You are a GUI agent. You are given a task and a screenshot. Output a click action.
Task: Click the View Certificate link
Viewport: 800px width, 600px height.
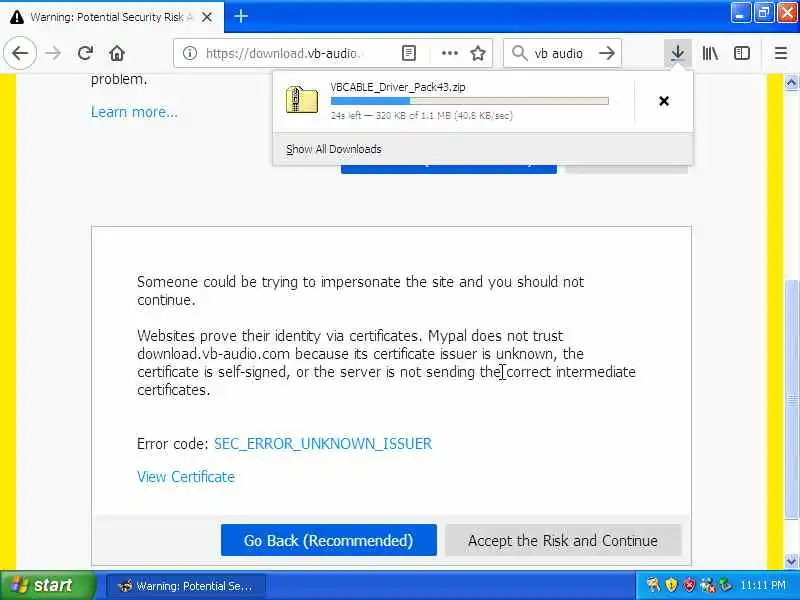coord(186,477)
